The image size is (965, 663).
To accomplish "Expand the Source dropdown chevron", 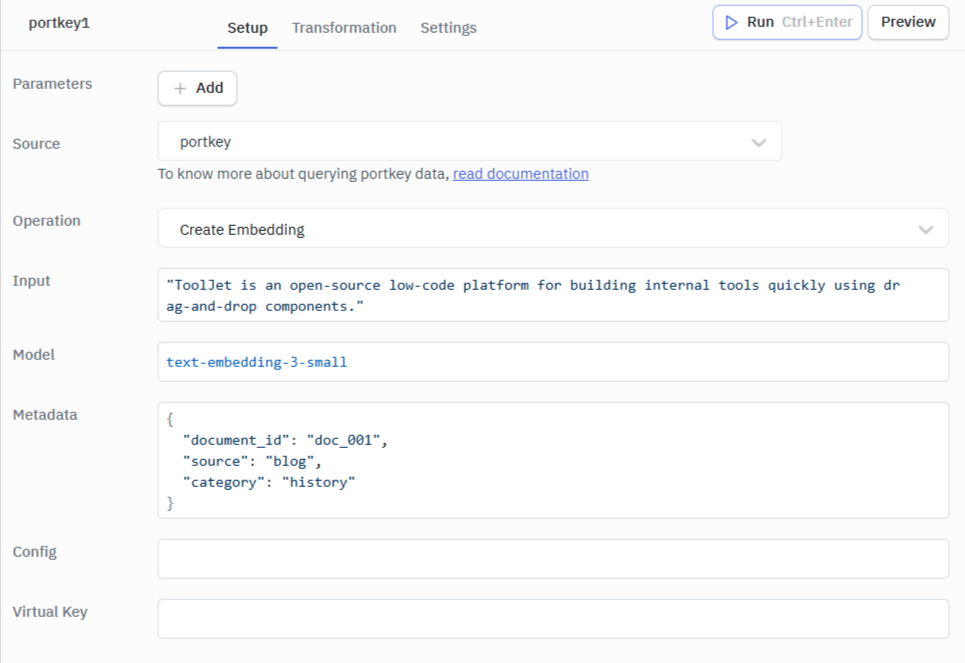I will point(759,142).
